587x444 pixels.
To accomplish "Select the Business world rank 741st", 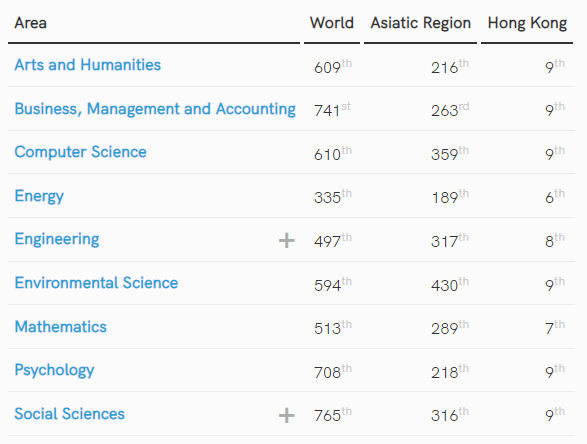I will 332,110.
